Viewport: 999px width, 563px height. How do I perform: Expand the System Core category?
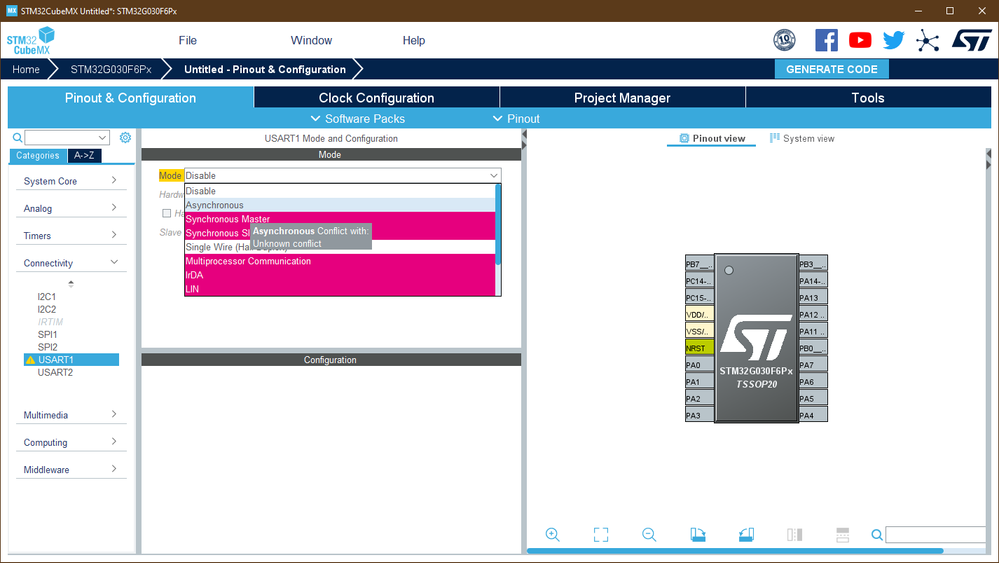(x=71, y=181)
